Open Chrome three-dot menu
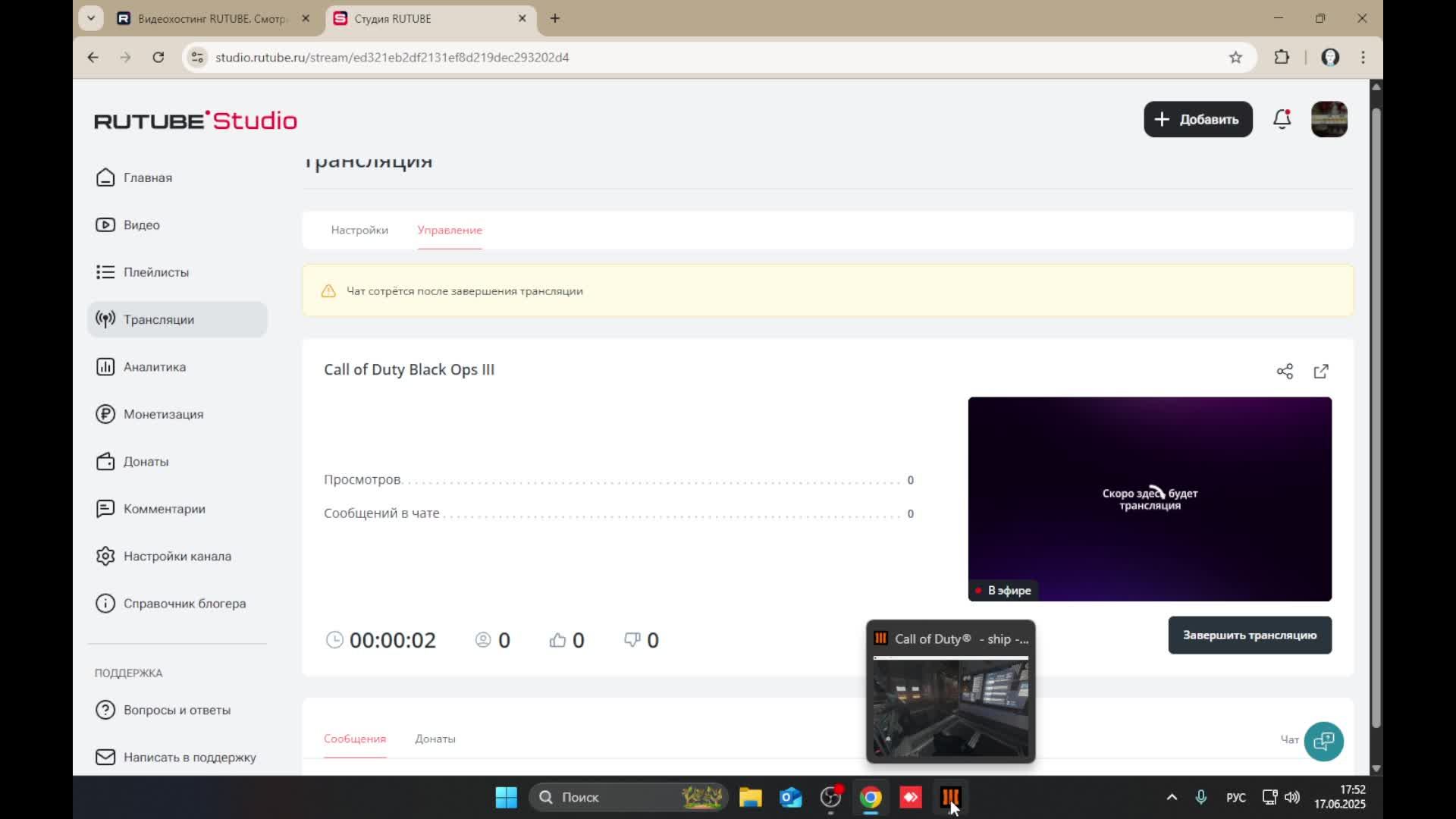Screen dimensions: 1456x819 tap(1363, 58)
